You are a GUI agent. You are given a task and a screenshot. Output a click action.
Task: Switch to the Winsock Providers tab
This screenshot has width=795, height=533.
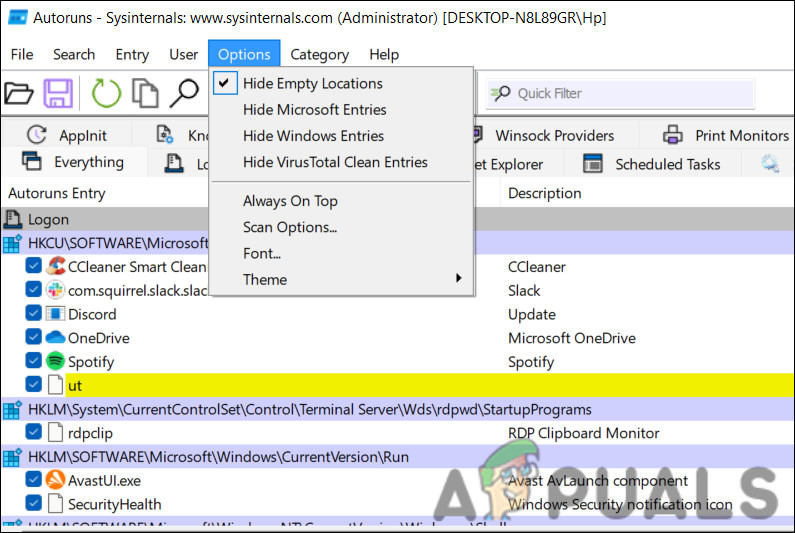(555, 135)
